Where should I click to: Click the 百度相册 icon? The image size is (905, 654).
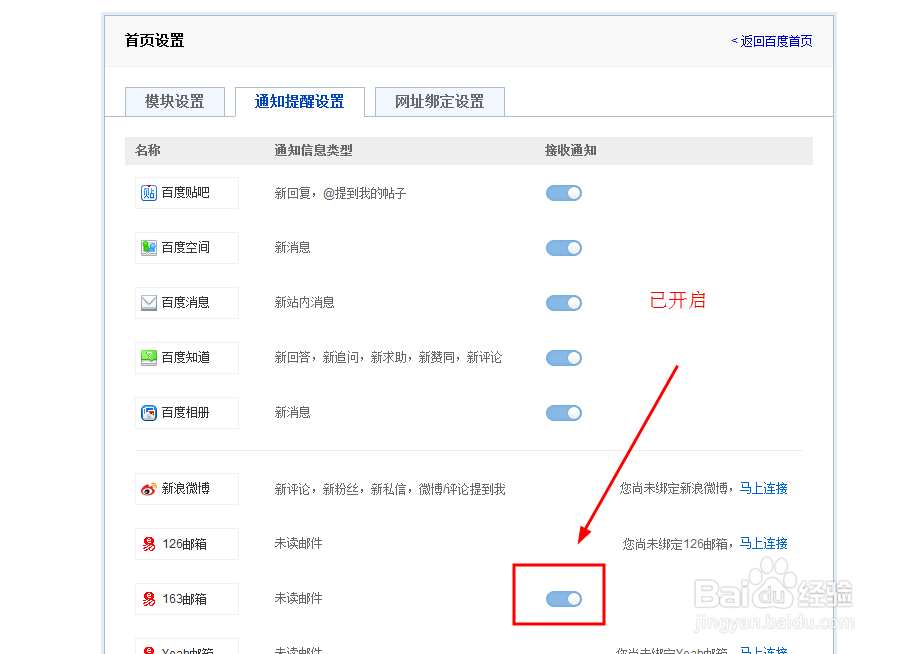point(149,413)
